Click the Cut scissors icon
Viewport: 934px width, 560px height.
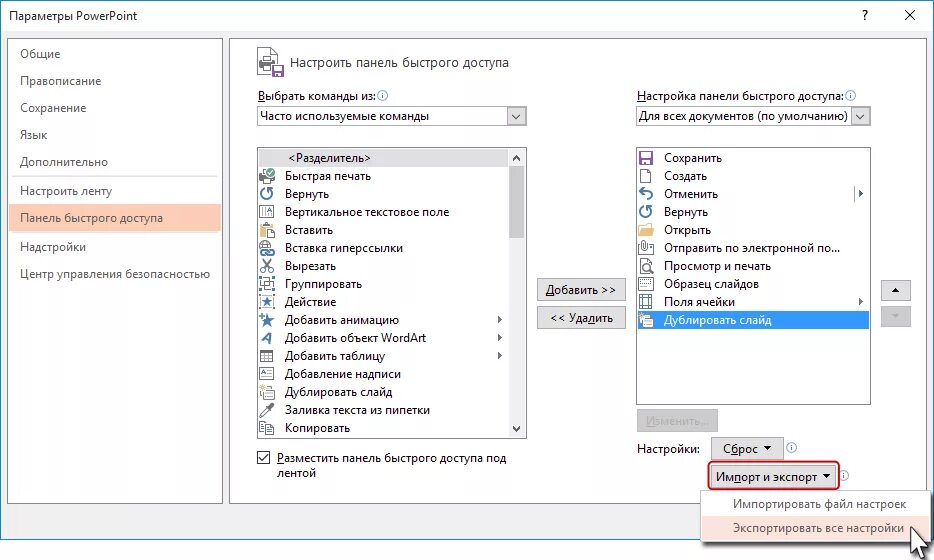point(266,266)
